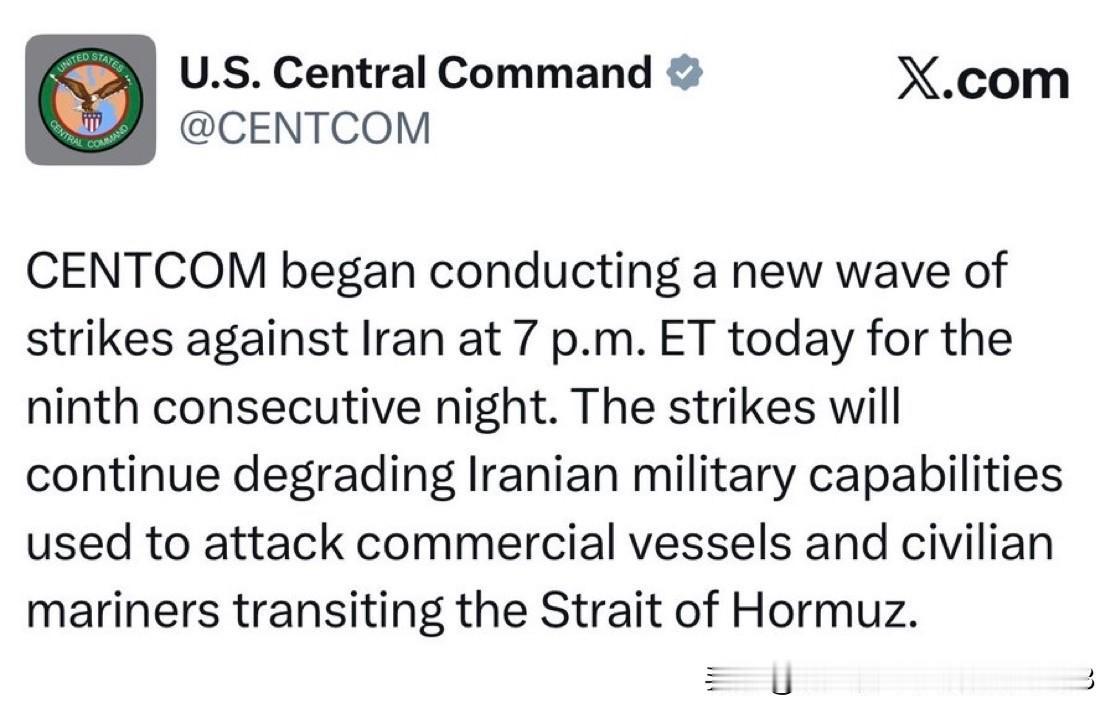1116x713 pixels.
Task: Click the phrase 'commercial vessels' in the post
Action: click(x=574, y=543)
